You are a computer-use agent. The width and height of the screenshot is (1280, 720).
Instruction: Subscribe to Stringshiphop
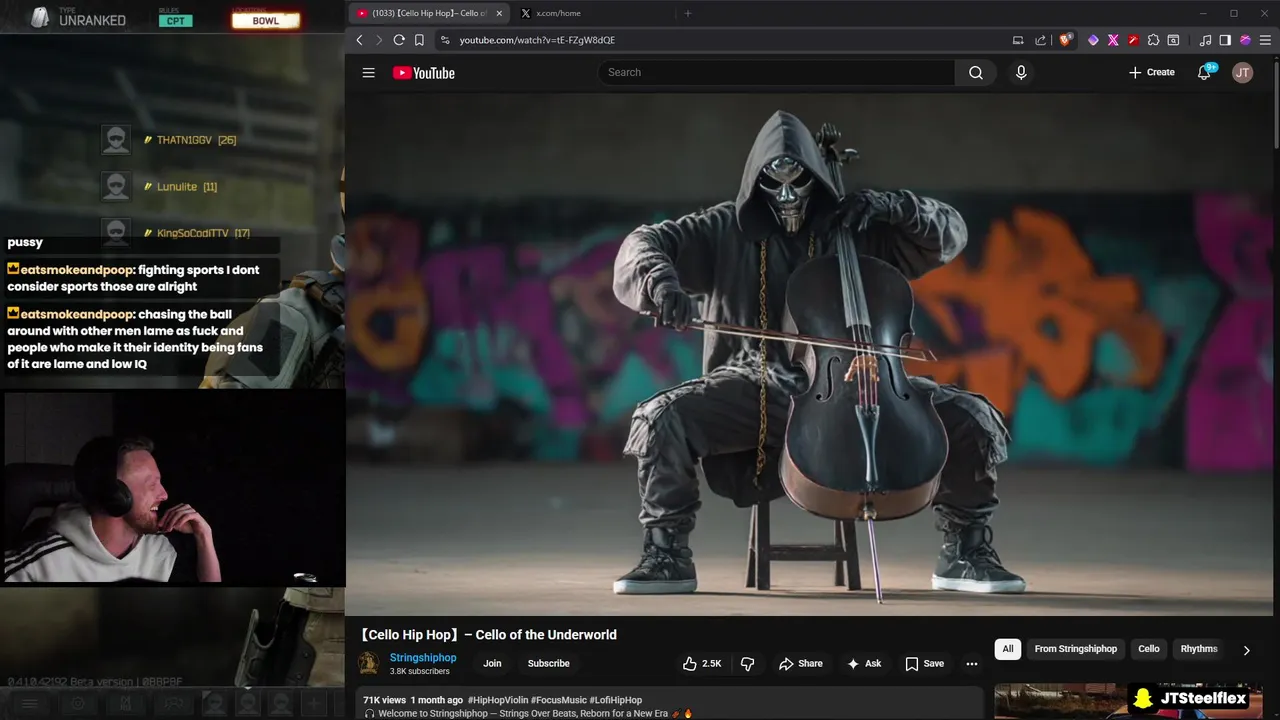point(549,663)
